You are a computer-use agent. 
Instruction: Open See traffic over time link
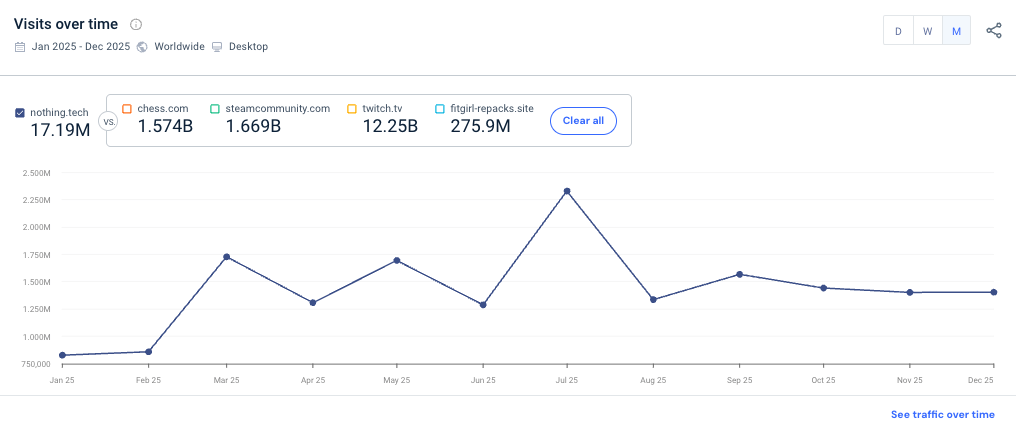click(x=942, y=414)
